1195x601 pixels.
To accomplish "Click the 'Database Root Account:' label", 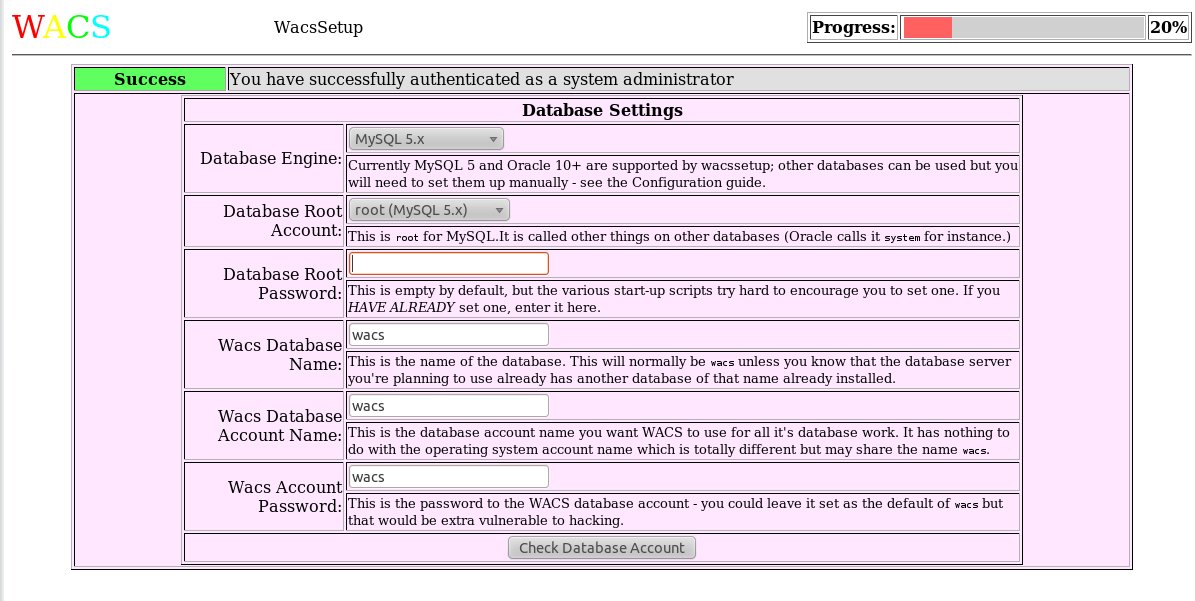I will pos(283,221).
